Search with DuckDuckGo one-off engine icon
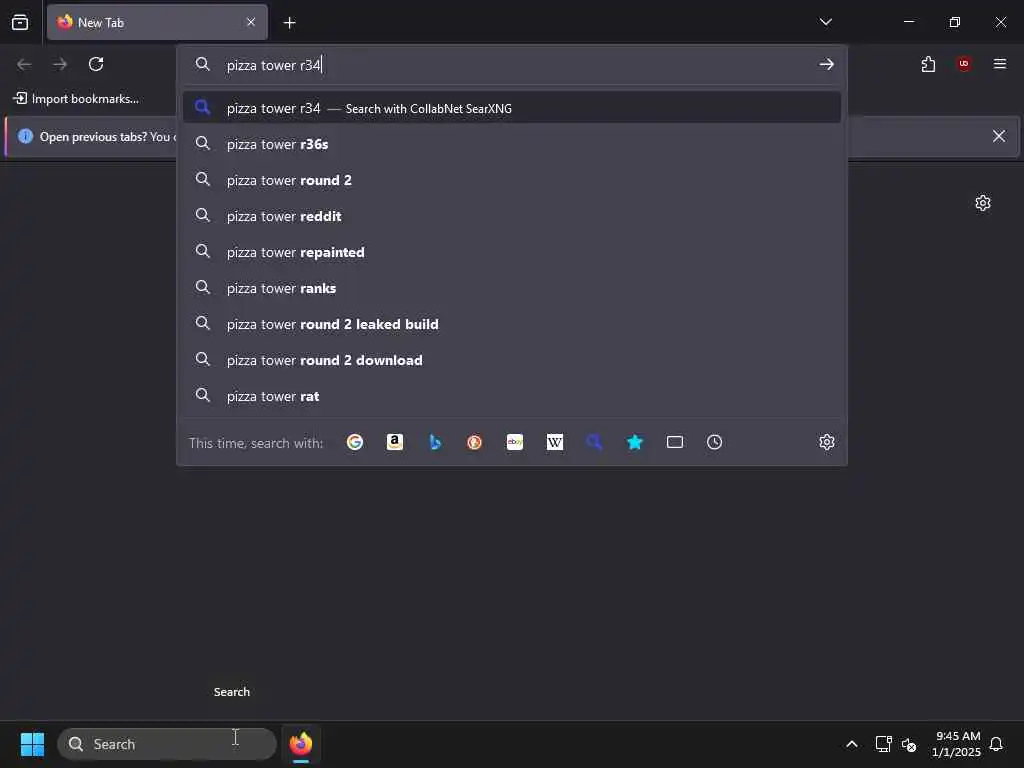The image size is (1024, 768). (475, 442)
